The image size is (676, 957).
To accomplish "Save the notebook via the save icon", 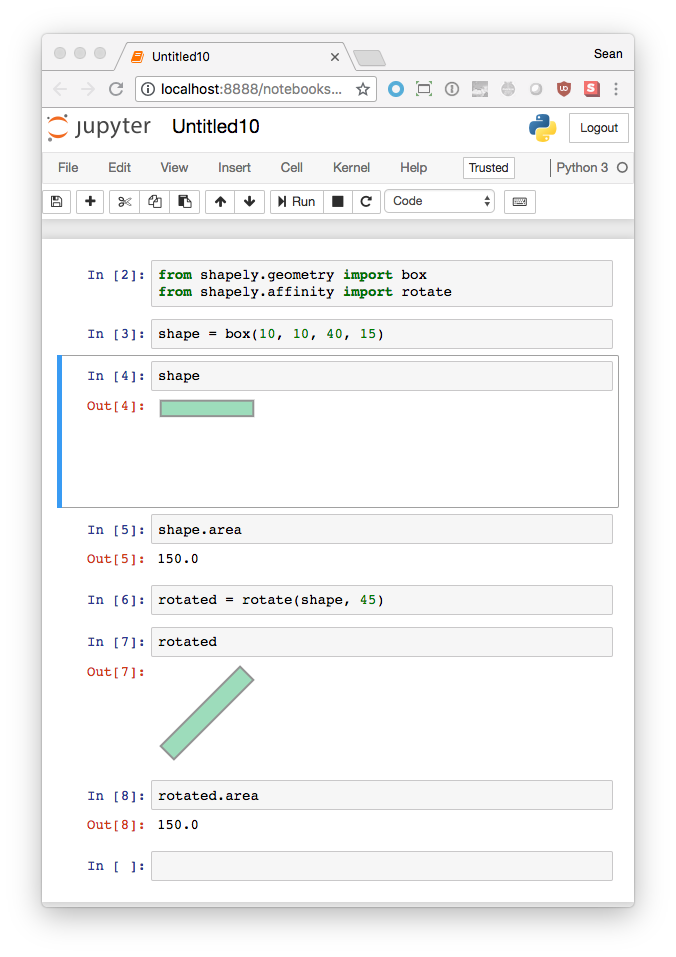I will [x=56, y=201].
